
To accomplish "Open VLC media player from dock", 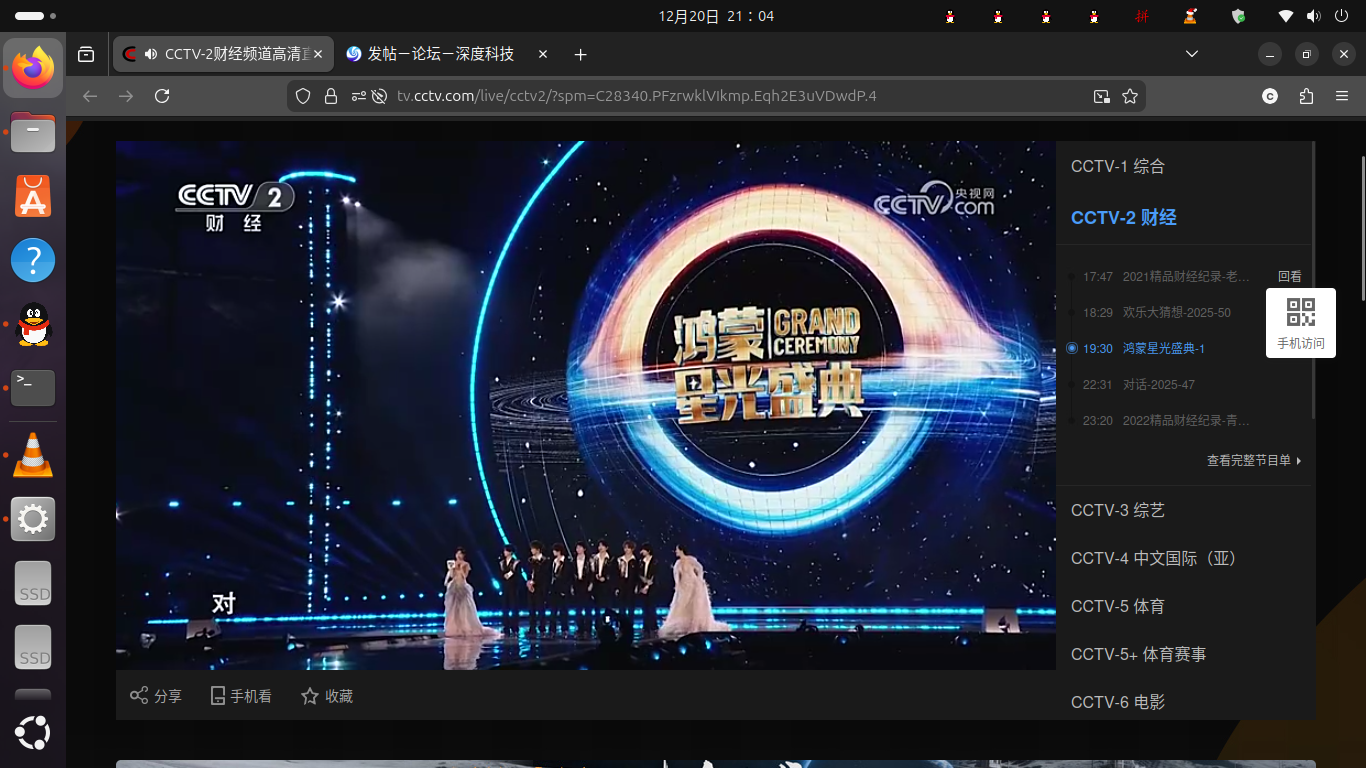I will pos(33,455).
